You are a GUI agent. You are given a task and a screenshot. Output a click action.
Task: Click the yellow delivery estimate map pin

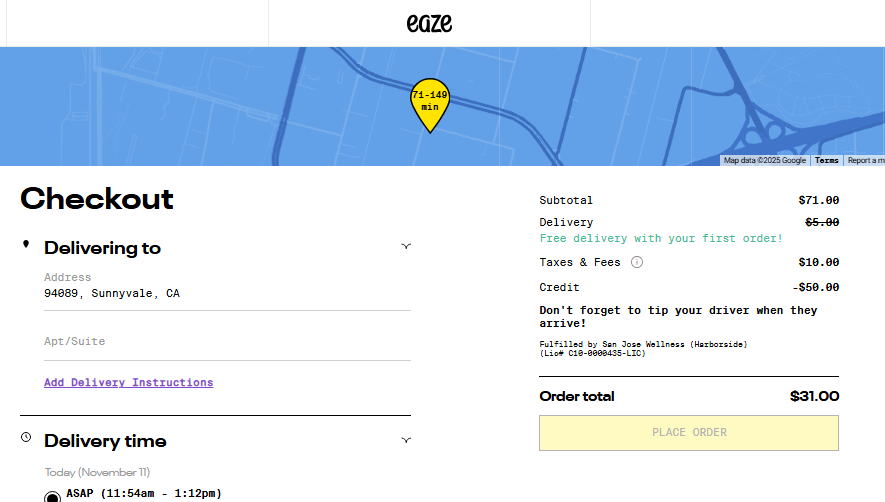429,103
